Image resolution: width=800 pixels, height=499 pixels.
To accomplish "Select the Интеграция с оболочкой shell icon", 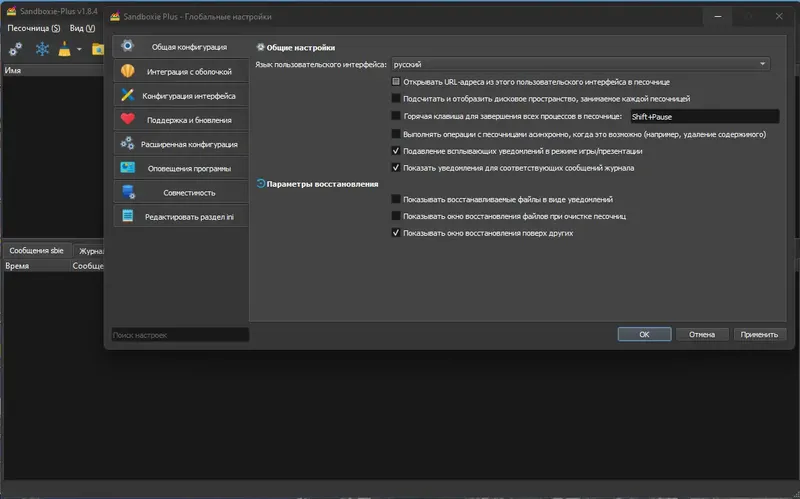I will (x=128, y=71).
